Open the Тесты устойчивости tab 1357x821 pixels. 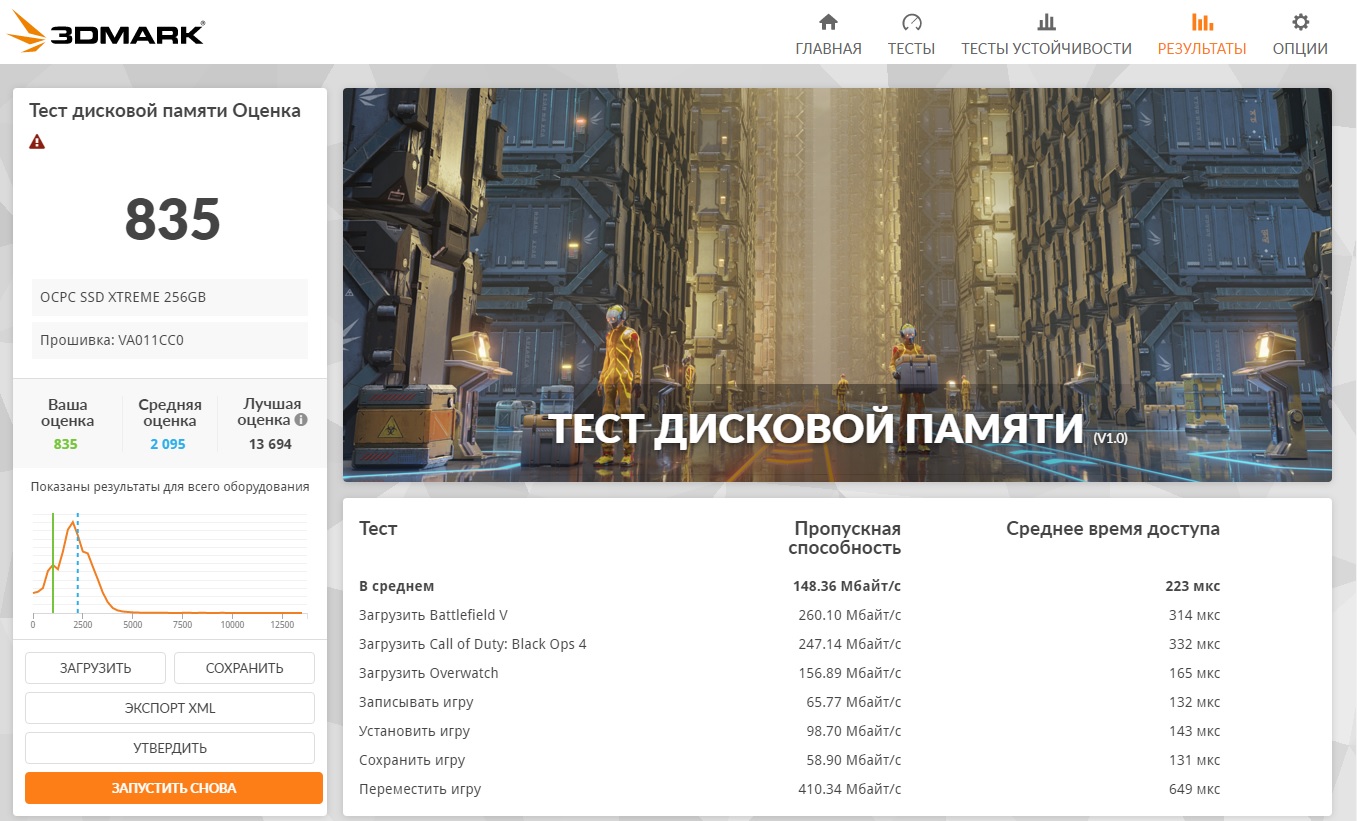coord(1046,48)
